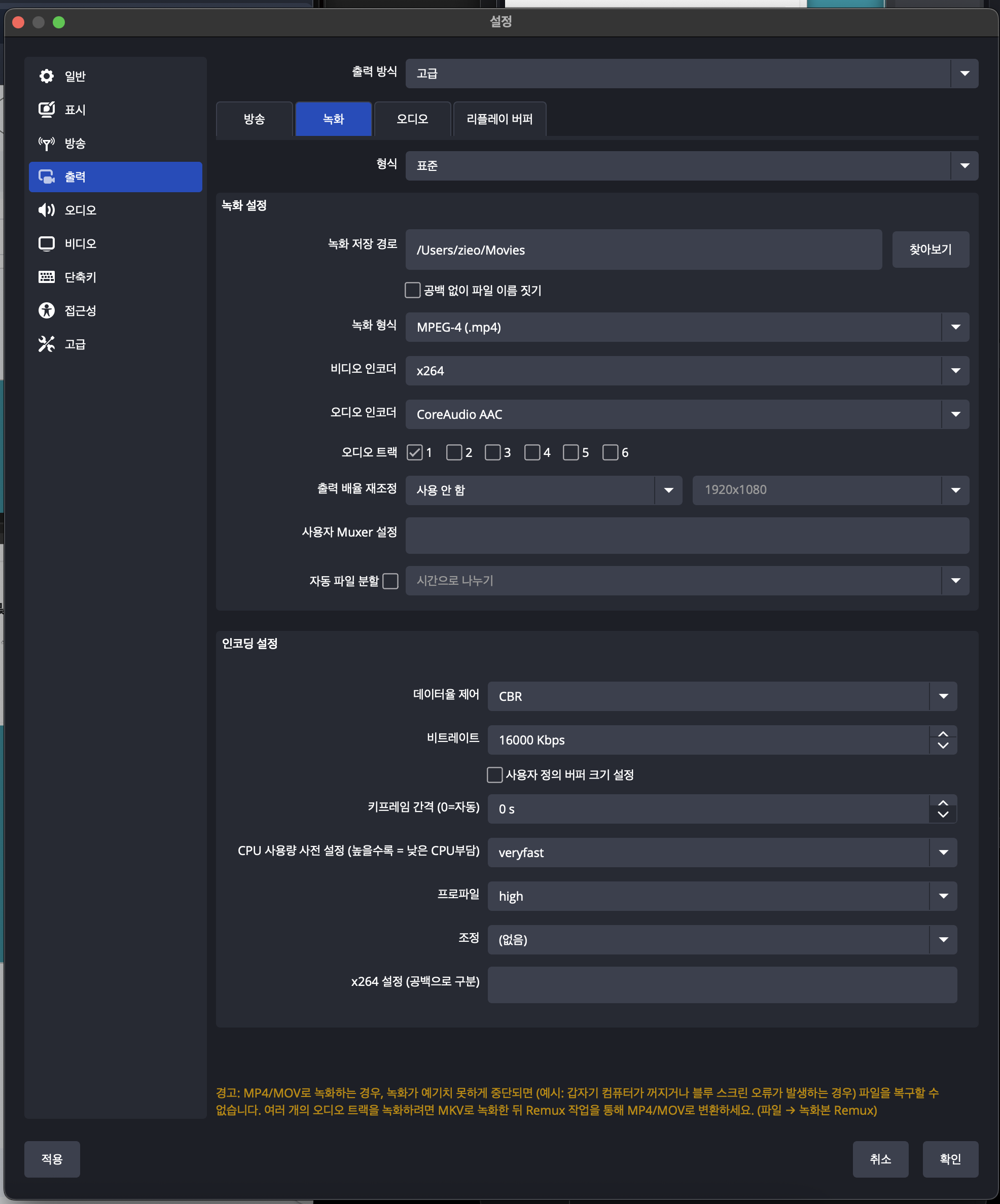Open 단축키 via keyboard icon
This screenshot has height=1204, width=1000.
(x=47, y=277)
